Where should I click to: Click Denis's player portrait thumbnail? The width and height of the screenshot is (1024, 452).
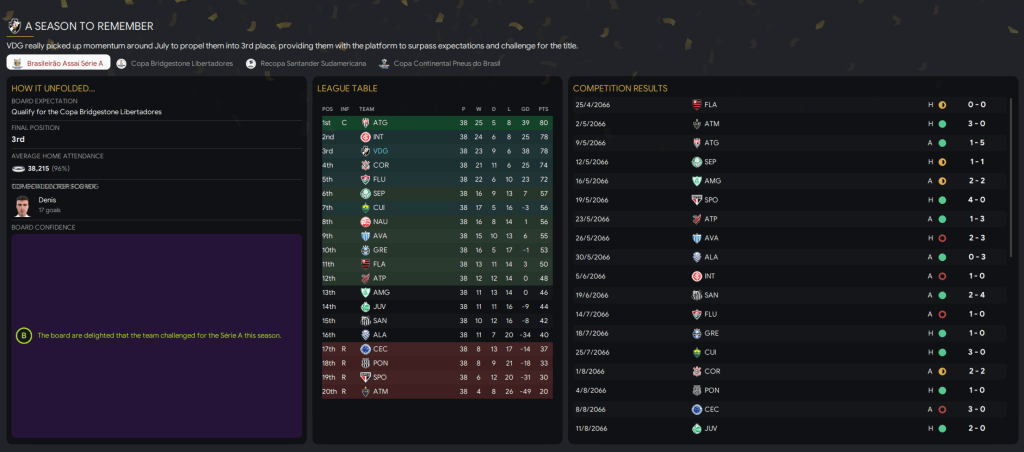pyautogui.click(x=23, y=206)
